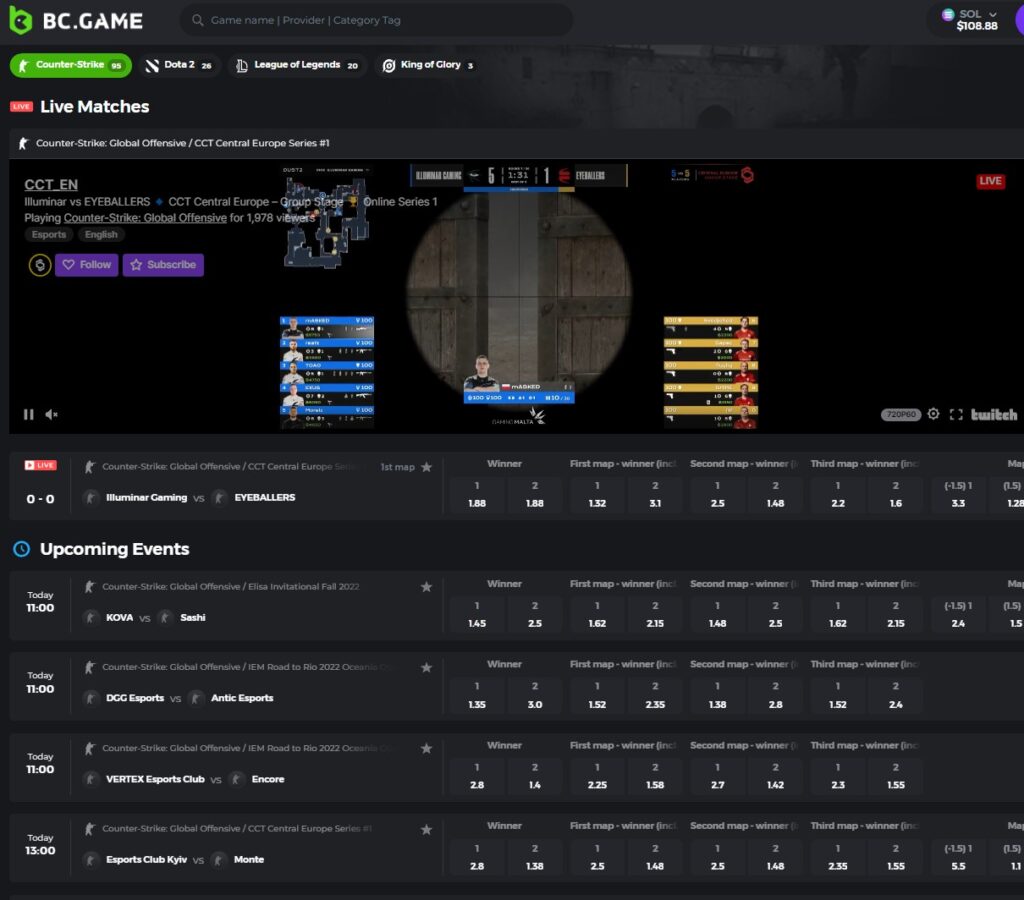Image resolution: width=1024 pixels, height=900 pixels.
Task: Click the Esports tag on the stream
Action: click(49, 234)
